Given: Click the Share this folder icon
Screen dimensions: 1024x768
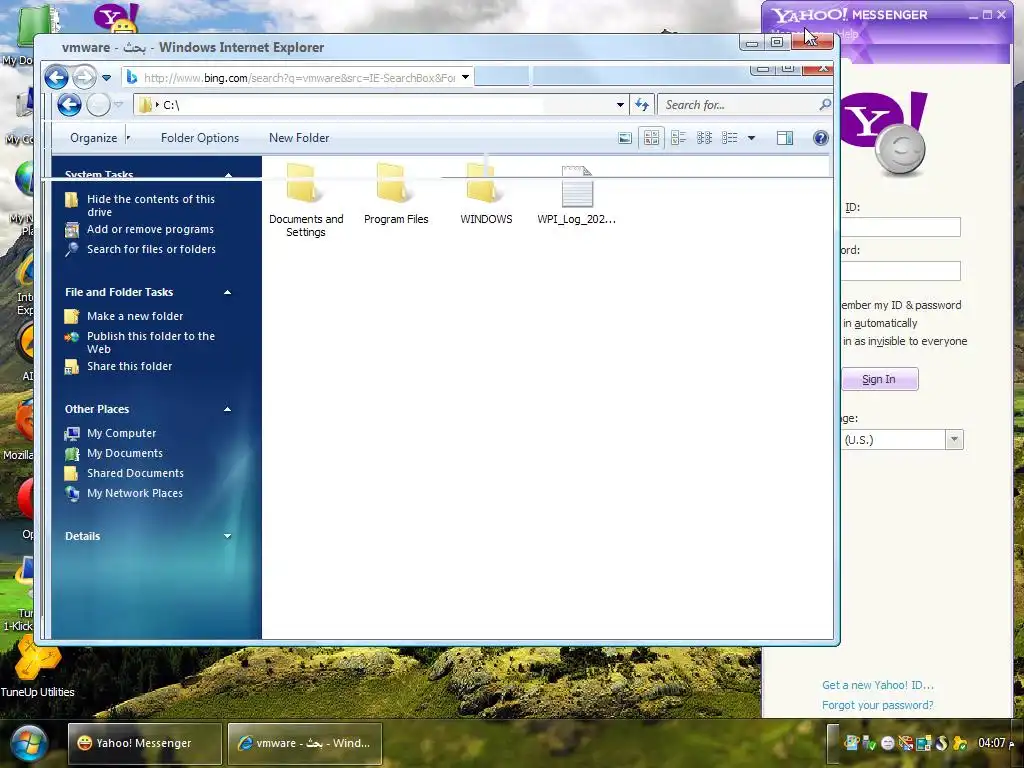Looking at the screenshot, I should pyautogui.click(x=72, y=367).
